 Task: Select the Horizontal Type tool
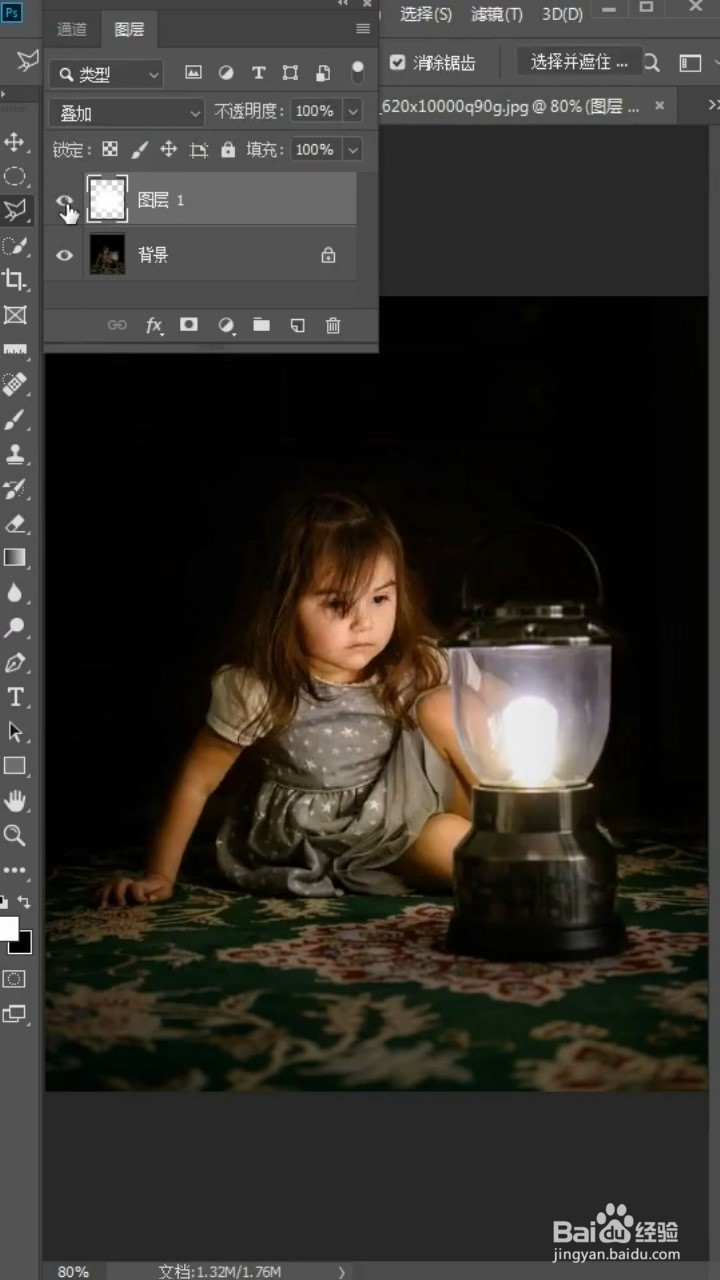pyautogui.click(x=14, y=697)
